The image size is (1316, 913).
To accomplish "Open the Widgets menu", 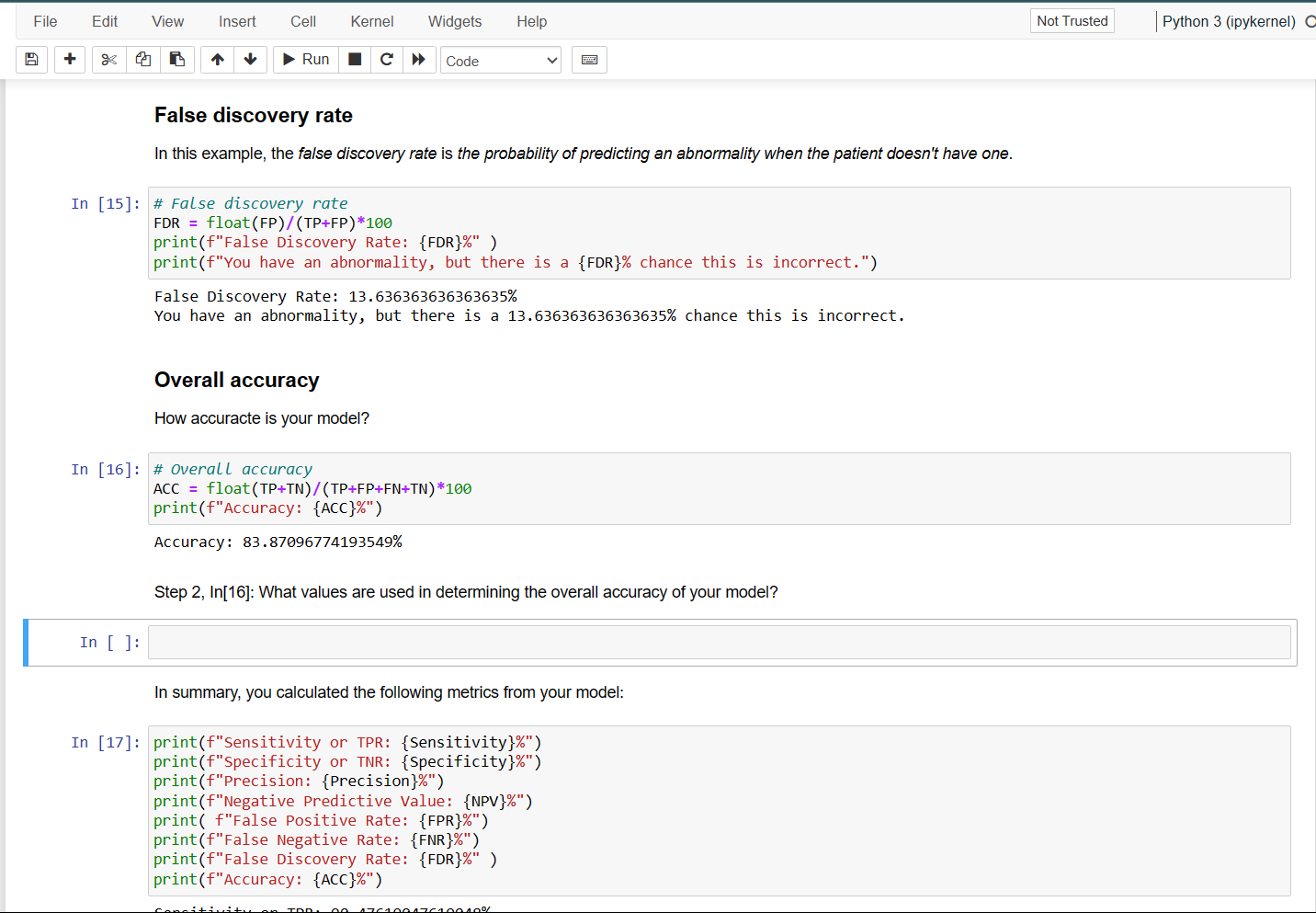I will tap(454, 21).
